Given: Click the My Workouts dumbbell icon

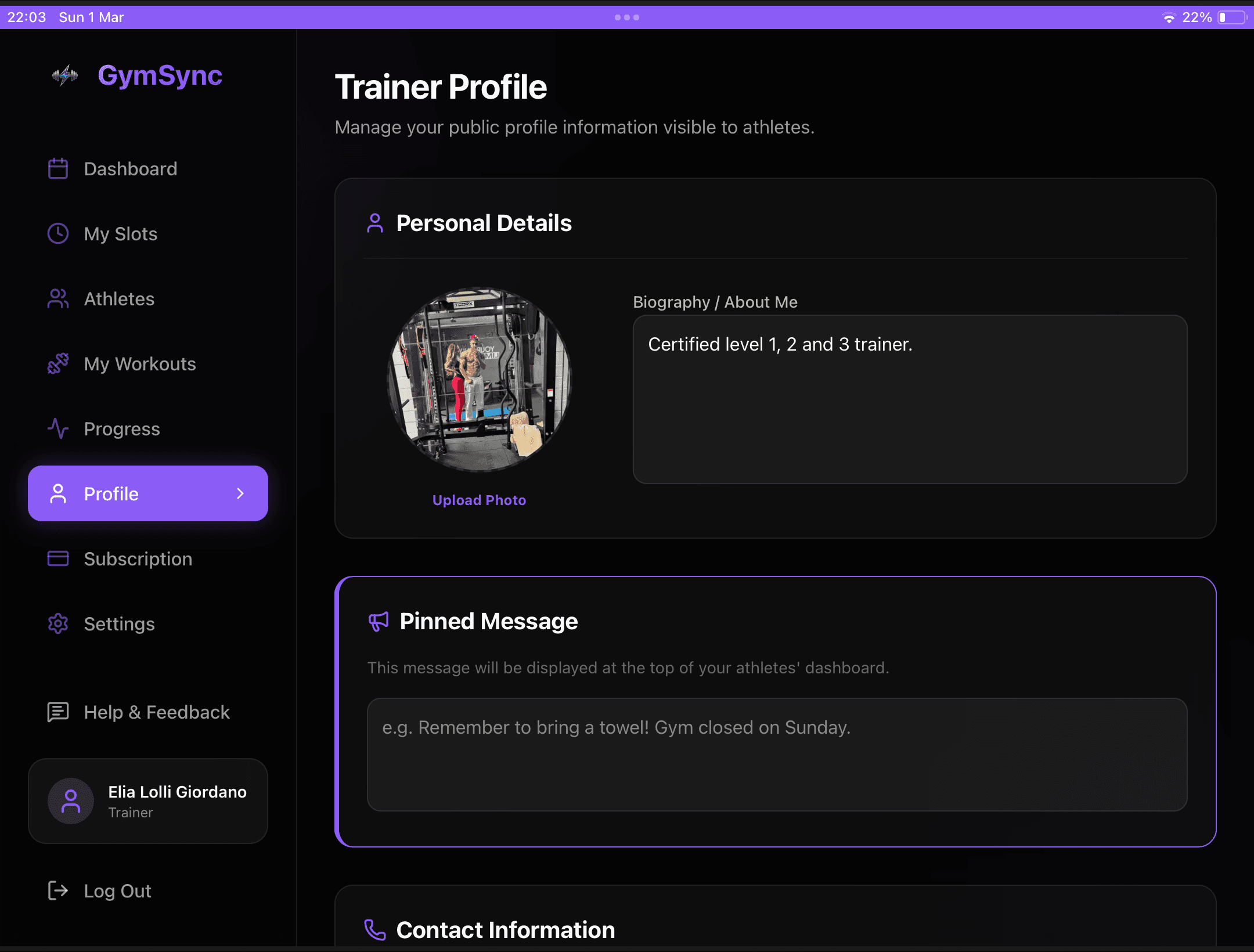Looking at the screenshot, I should pos(58,364).
